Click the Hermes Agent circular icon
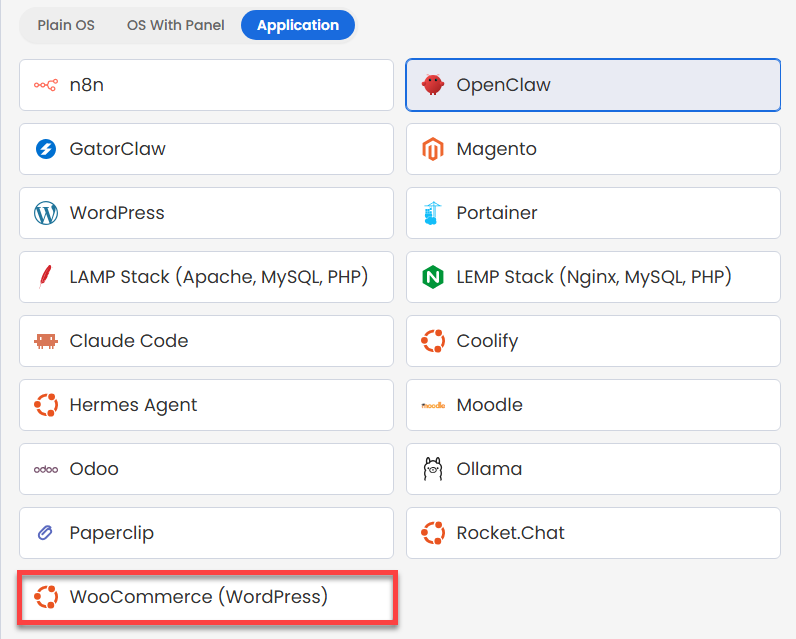Viewport: 796px width, 639px height. coord(46,405)
